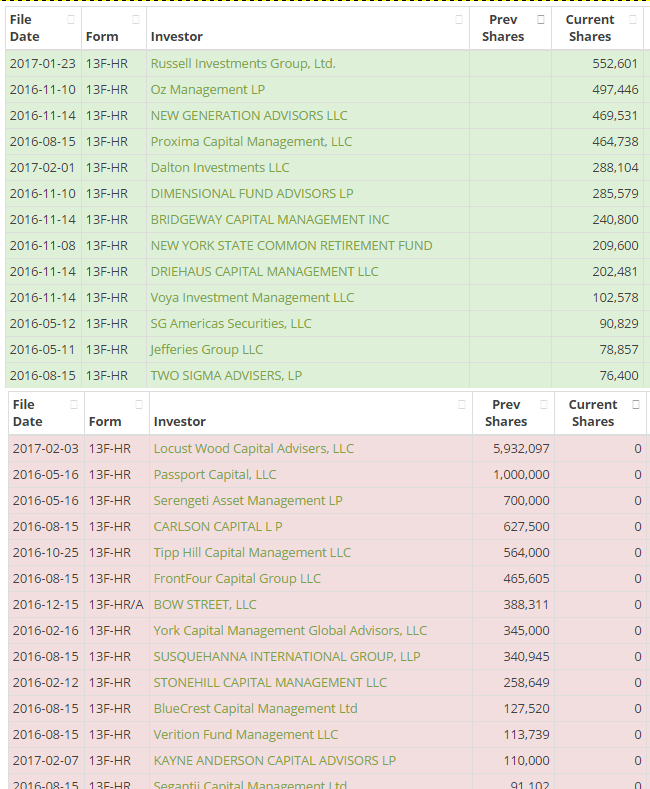This screenshot has width=650, height=789.
Task: Sort pink table by Prev Shares header text
Action: coord(506,413)
